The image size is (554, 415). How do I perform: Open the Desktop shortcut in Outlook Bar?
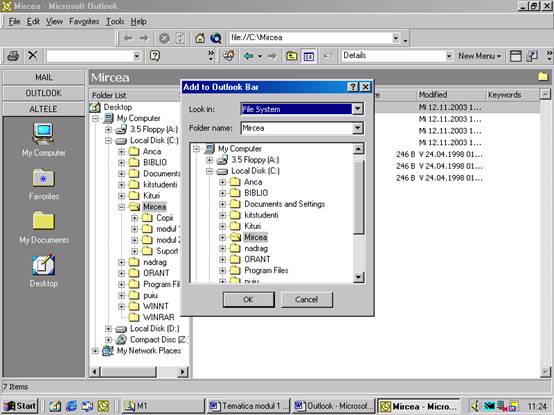[43, 271]
